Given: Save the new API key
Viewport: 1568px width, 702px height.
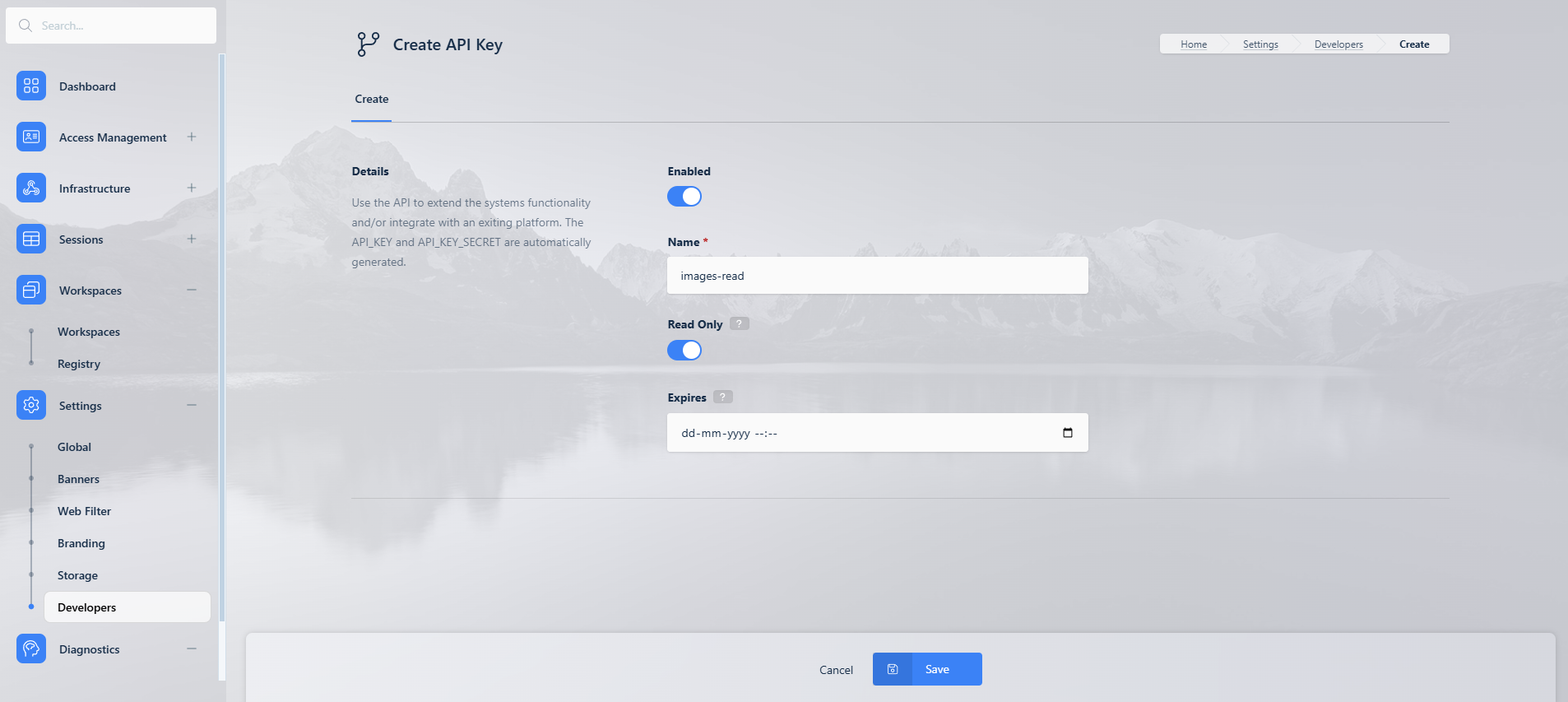Looking at the screenshot, I should pyautogui.click(x=927, y=669).
